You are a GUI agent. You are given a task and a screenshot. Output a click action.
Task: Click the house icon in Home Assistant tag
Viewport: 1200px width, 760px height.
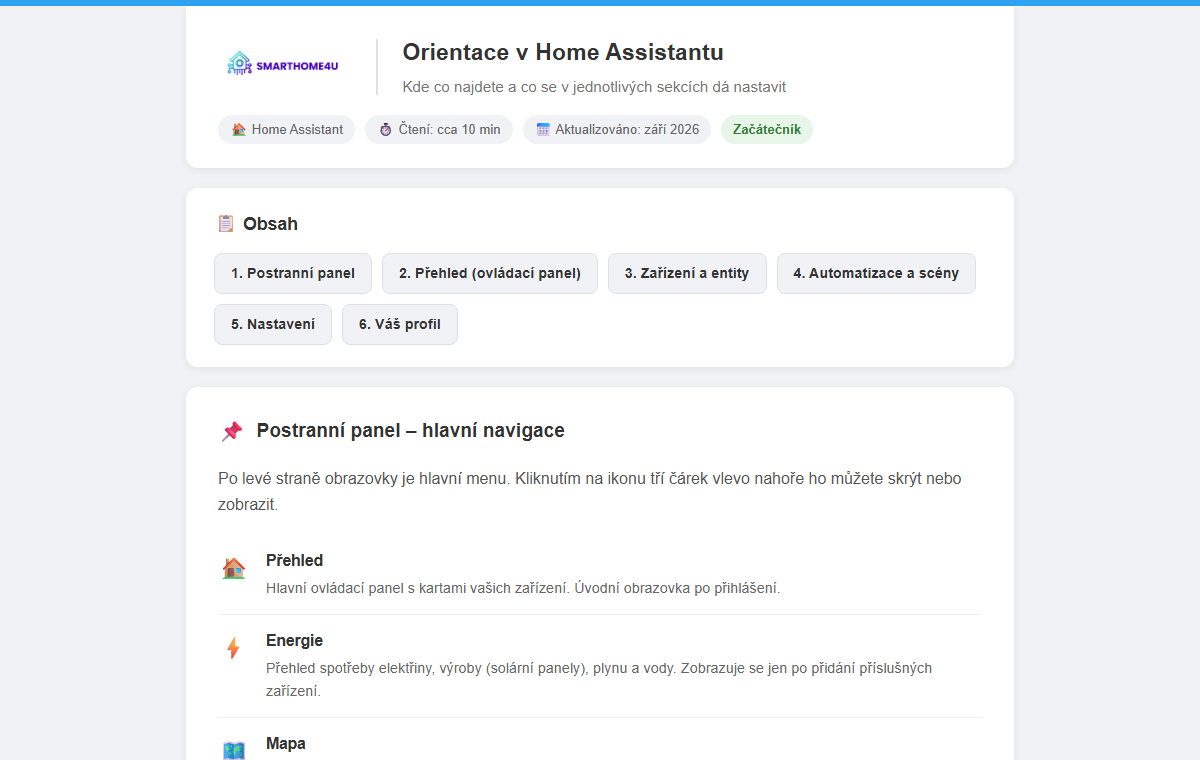point(239,130)
